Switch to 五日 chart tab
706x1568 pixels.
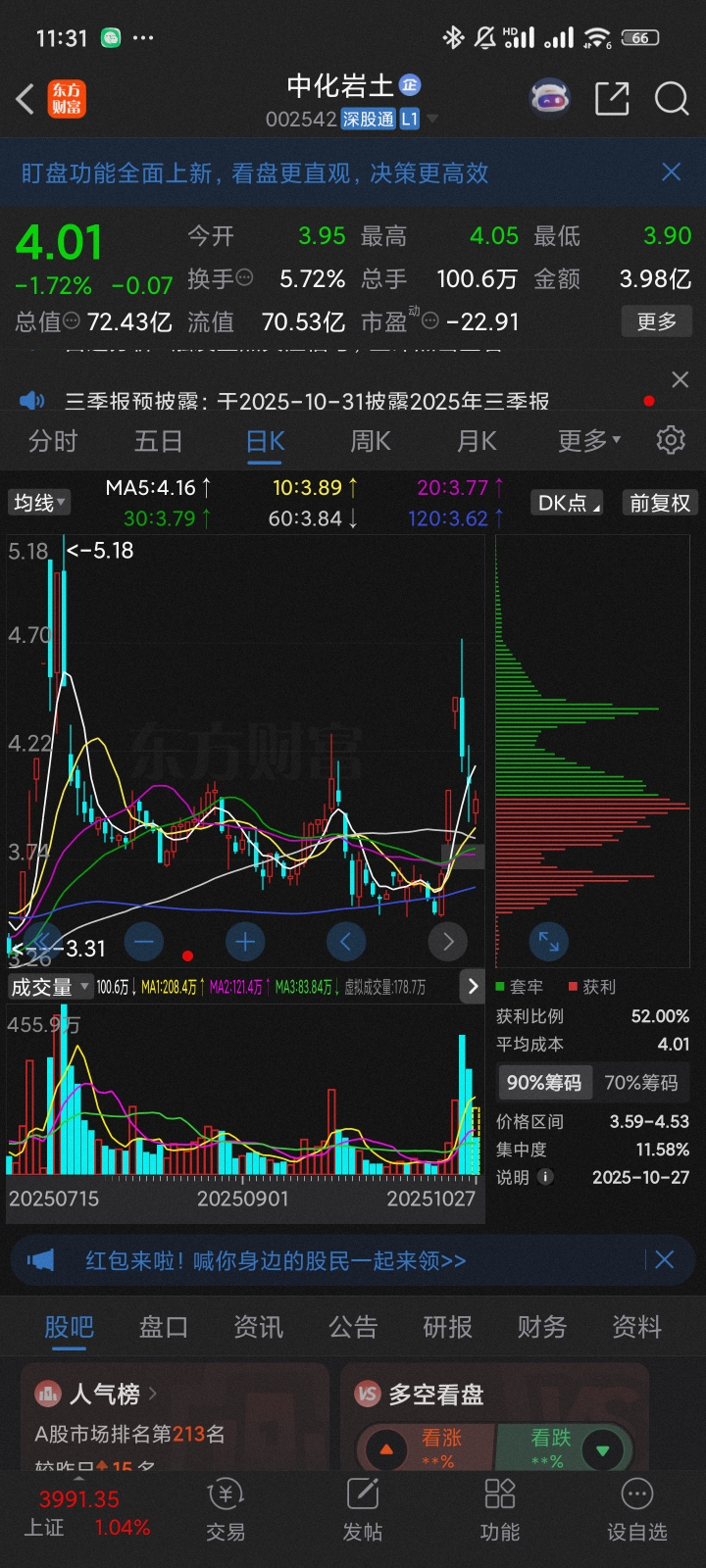coord(159,441)
